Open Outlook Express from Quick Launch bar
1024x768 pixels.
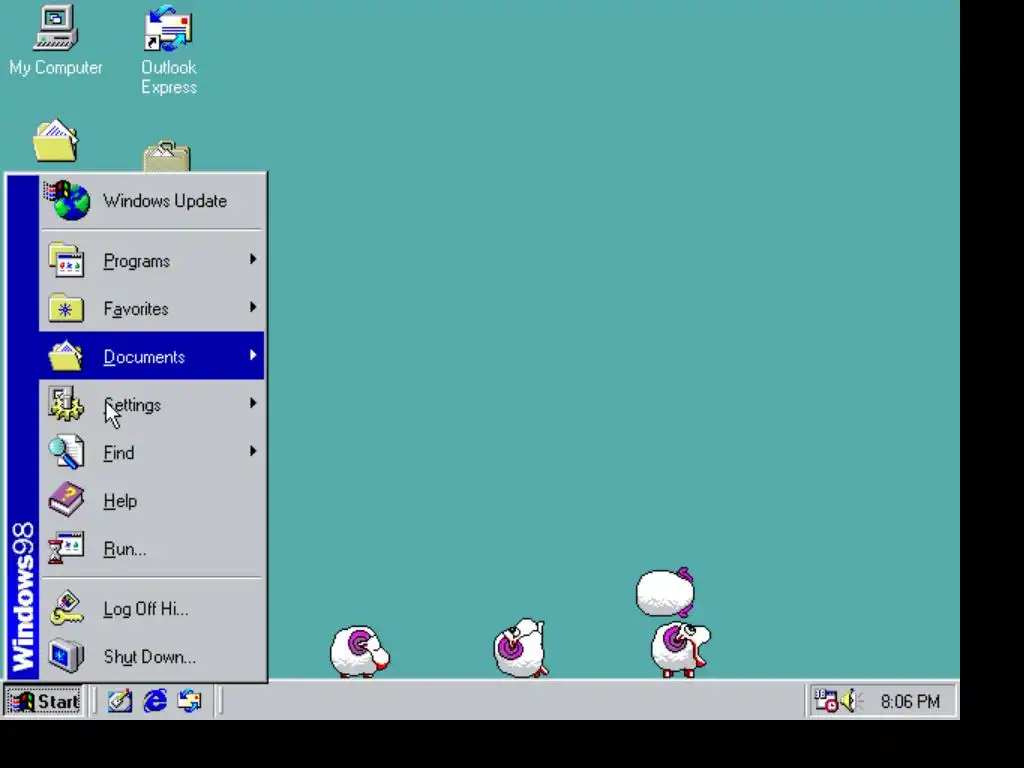pos(189,701)
